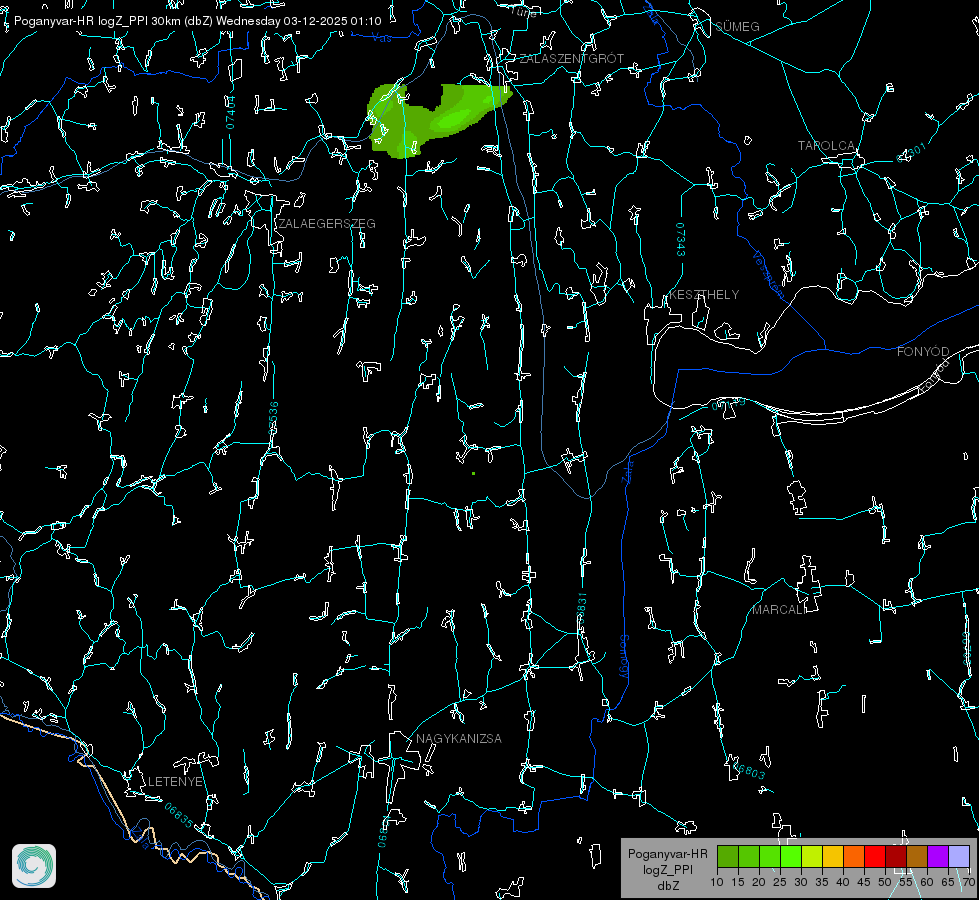Select the KESZTHELY city label
The image size is (979, 900).
pos(704,294)
